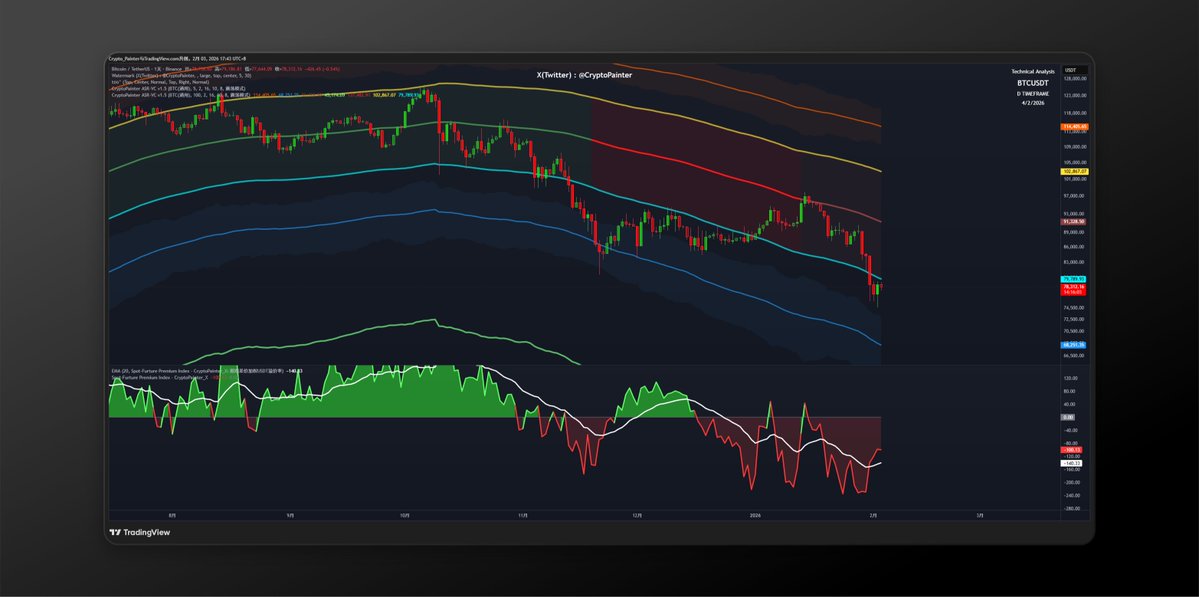Click the X(Twitter) : @CryptoPainter watermark text
This screenshot has width=1199, height=597.
(585, 74)
